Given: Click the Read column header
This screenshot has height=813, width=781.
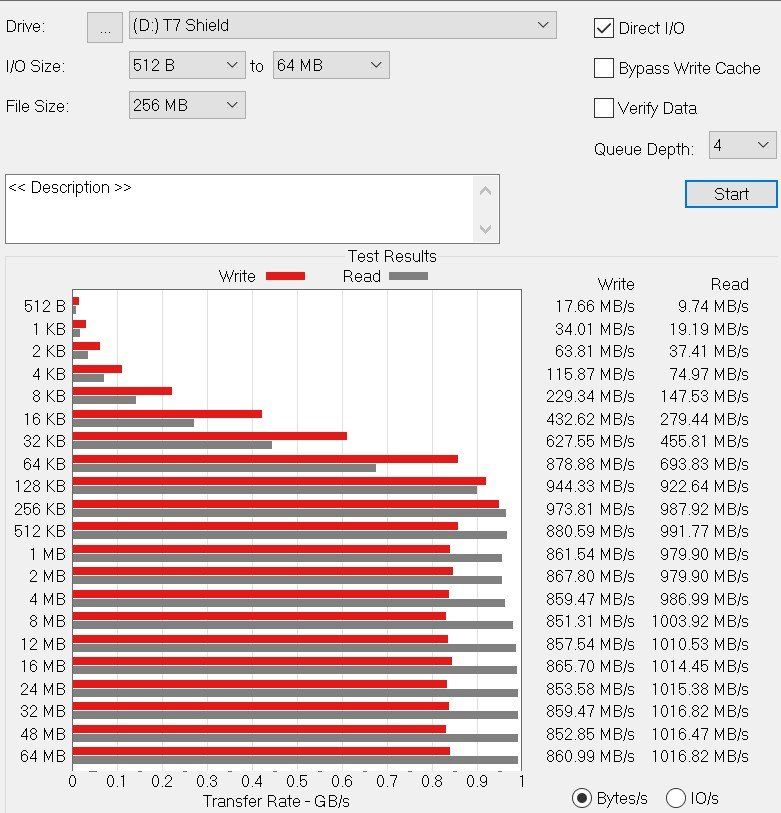Looking at the screenshot, I should 730,284.
